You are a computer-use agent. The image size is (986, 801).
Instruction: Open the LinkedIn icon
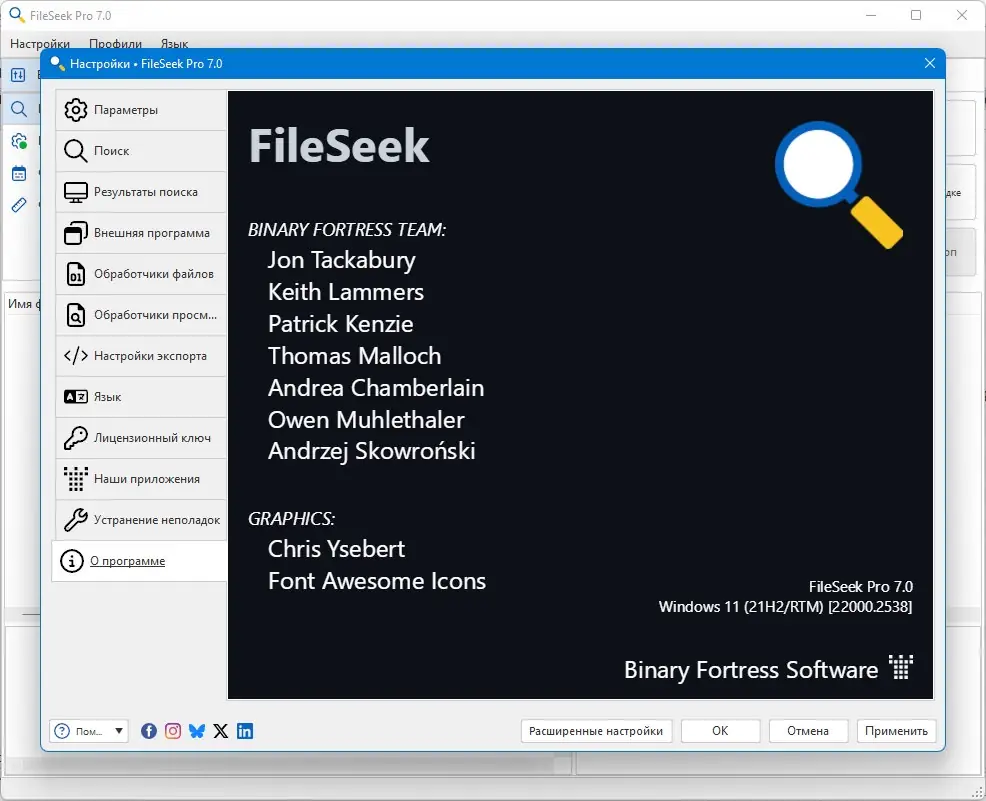tap(245, 731)
